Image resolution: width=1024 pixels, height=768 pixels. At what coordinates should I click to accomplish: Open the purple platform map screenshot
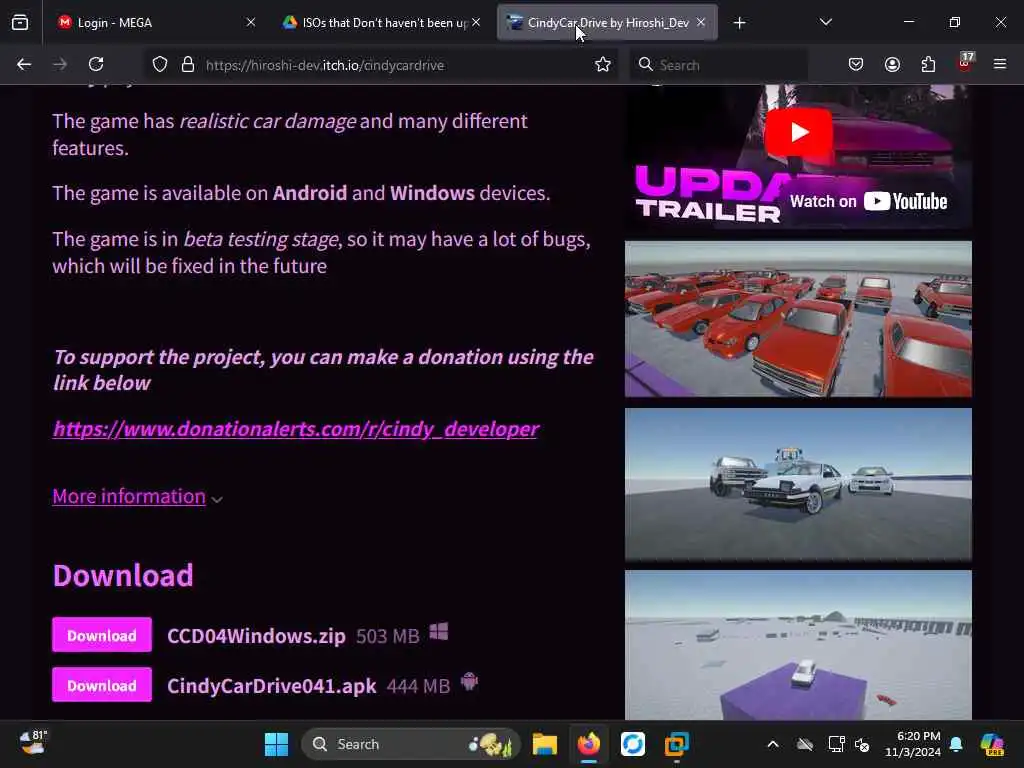coord(798,645)
